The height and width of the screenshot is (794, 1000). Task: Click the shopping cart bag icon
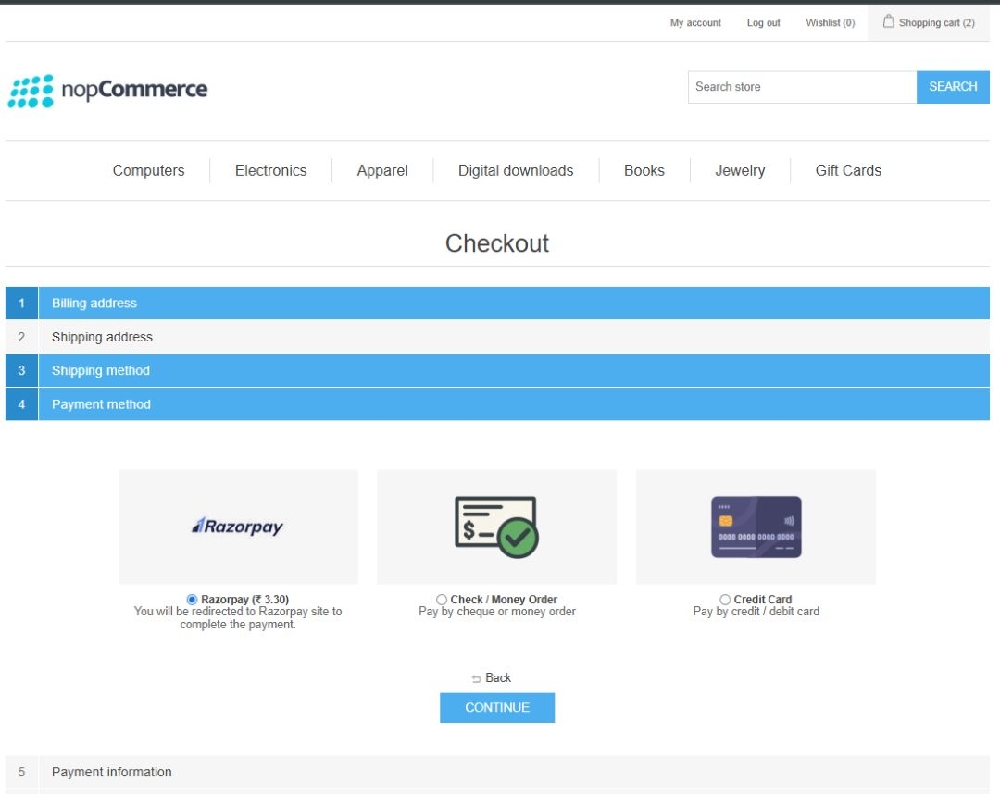pos(888,22)
